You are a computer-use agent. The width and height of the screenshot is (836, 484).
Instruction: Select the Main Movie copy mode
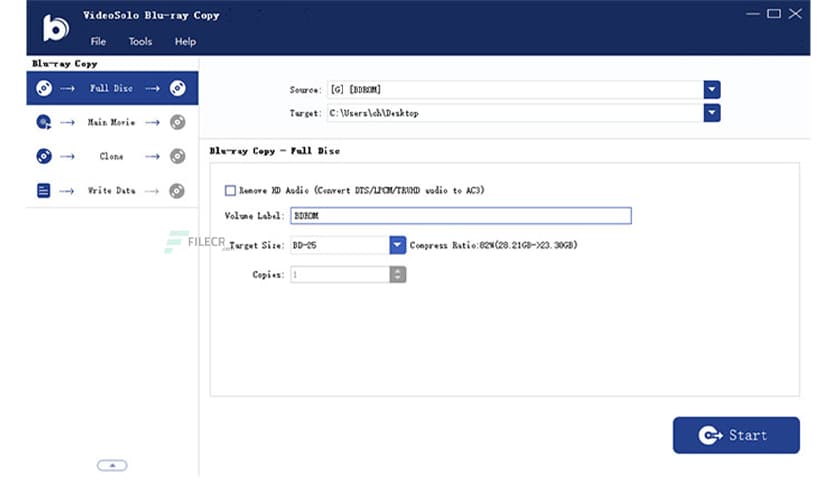pos(112,122)
